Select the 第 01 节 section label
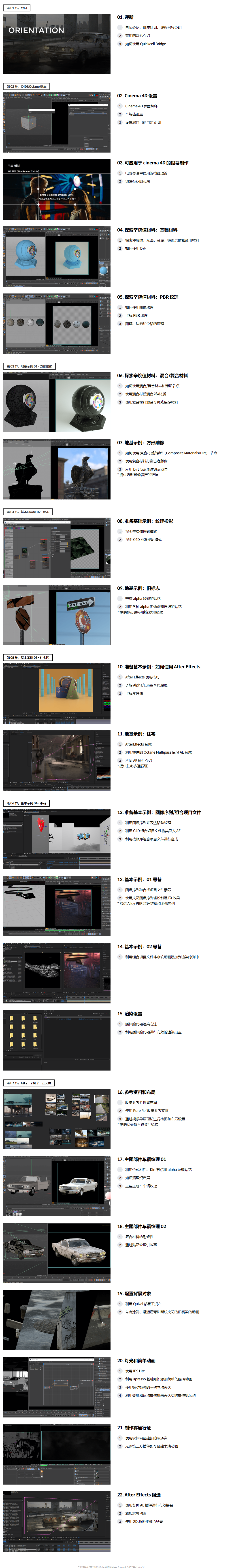This screenshot has height=1568, width=232. click(16, 8)
